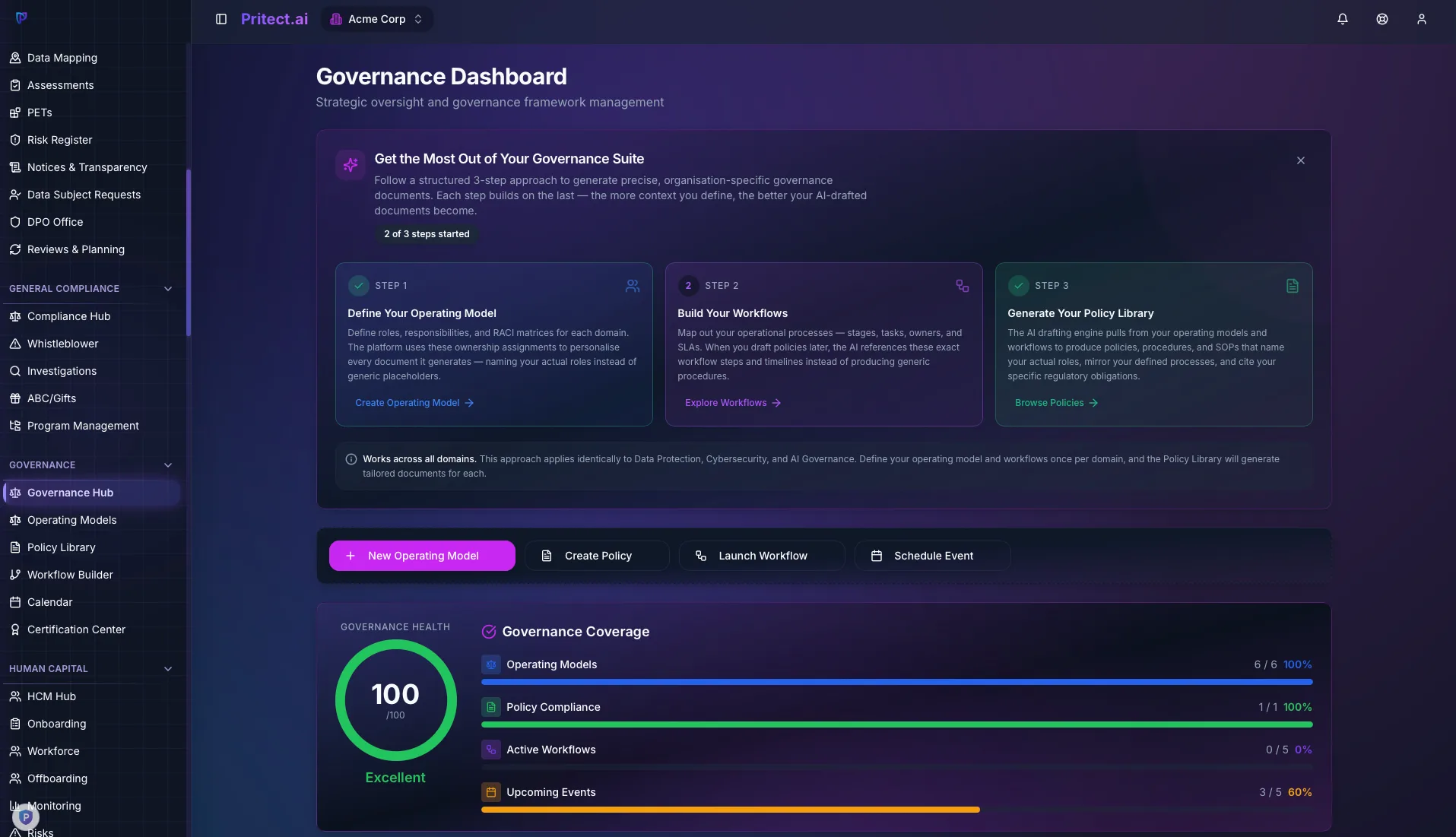Click the Compliance Hub scales icon

click(15, 316)
